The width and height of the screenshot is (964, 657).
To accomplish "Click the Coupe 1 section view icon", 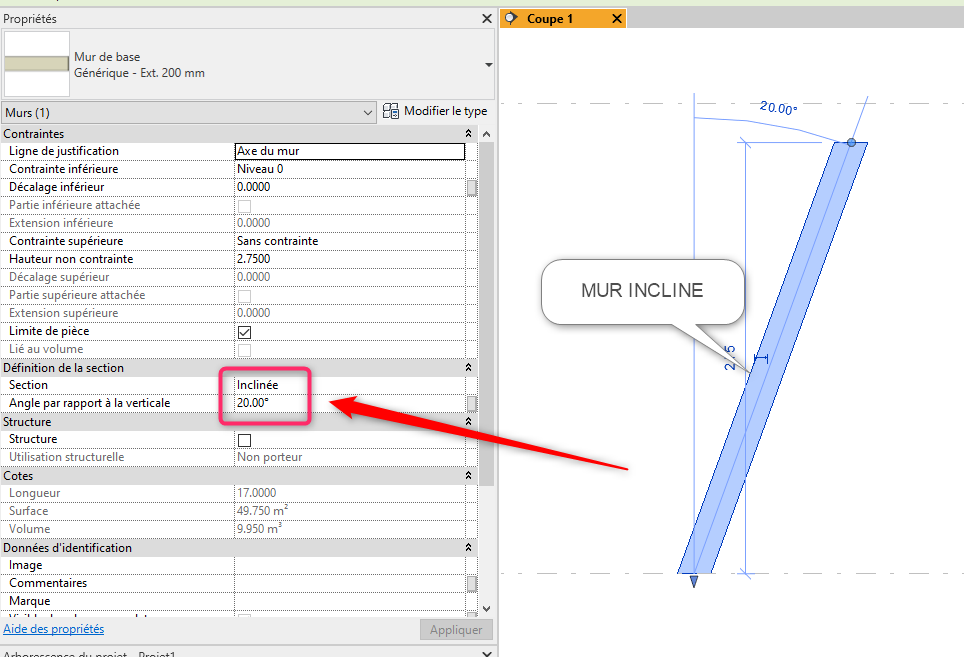I will click(x=513, y=18).
